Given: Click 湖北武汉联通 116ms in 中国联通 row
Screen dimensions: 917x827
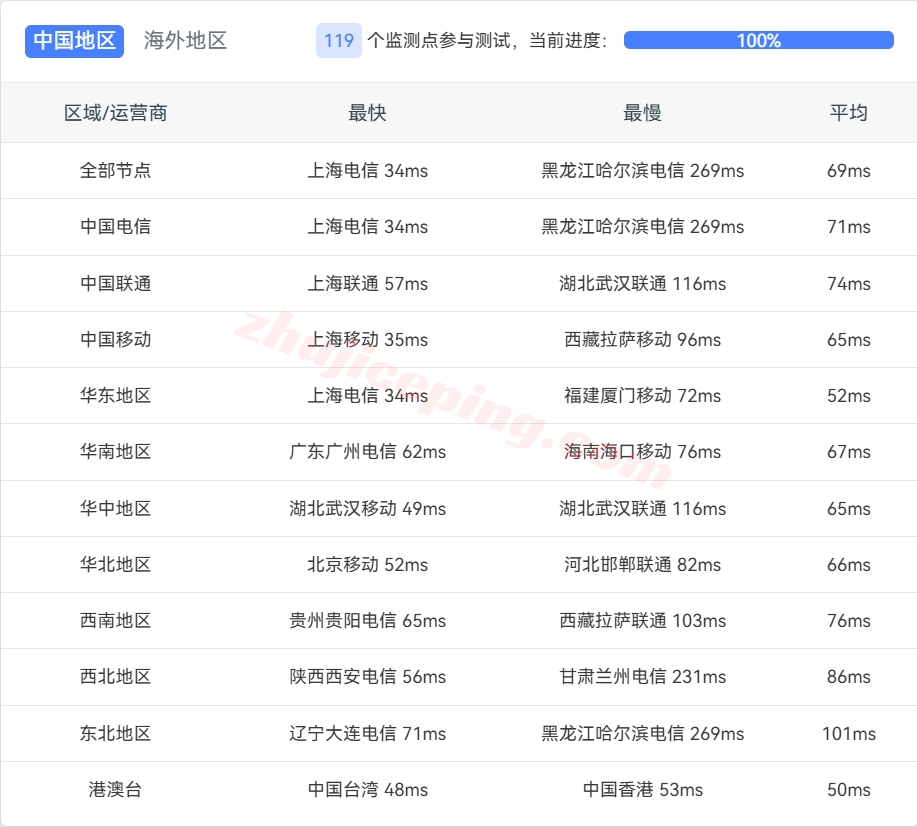Looking at the screenshot, I should click(642, 284).
